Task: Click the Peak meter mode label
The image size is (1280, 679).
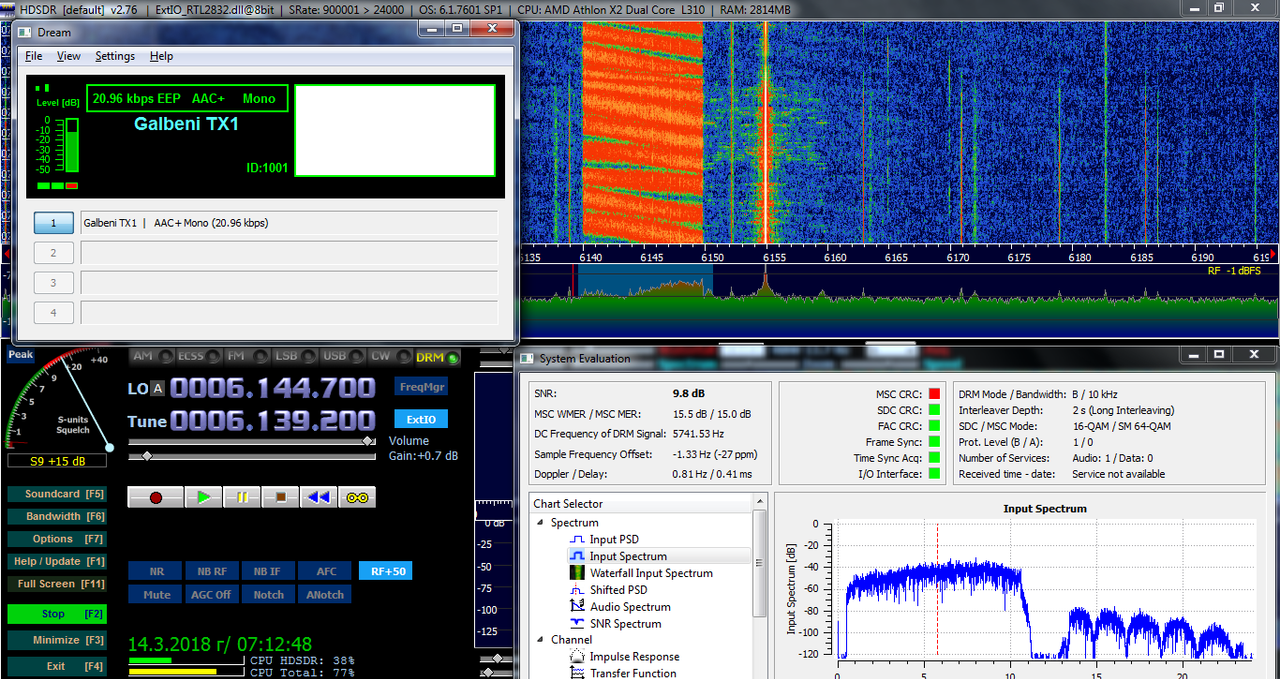Action: [x=20, y=355]
